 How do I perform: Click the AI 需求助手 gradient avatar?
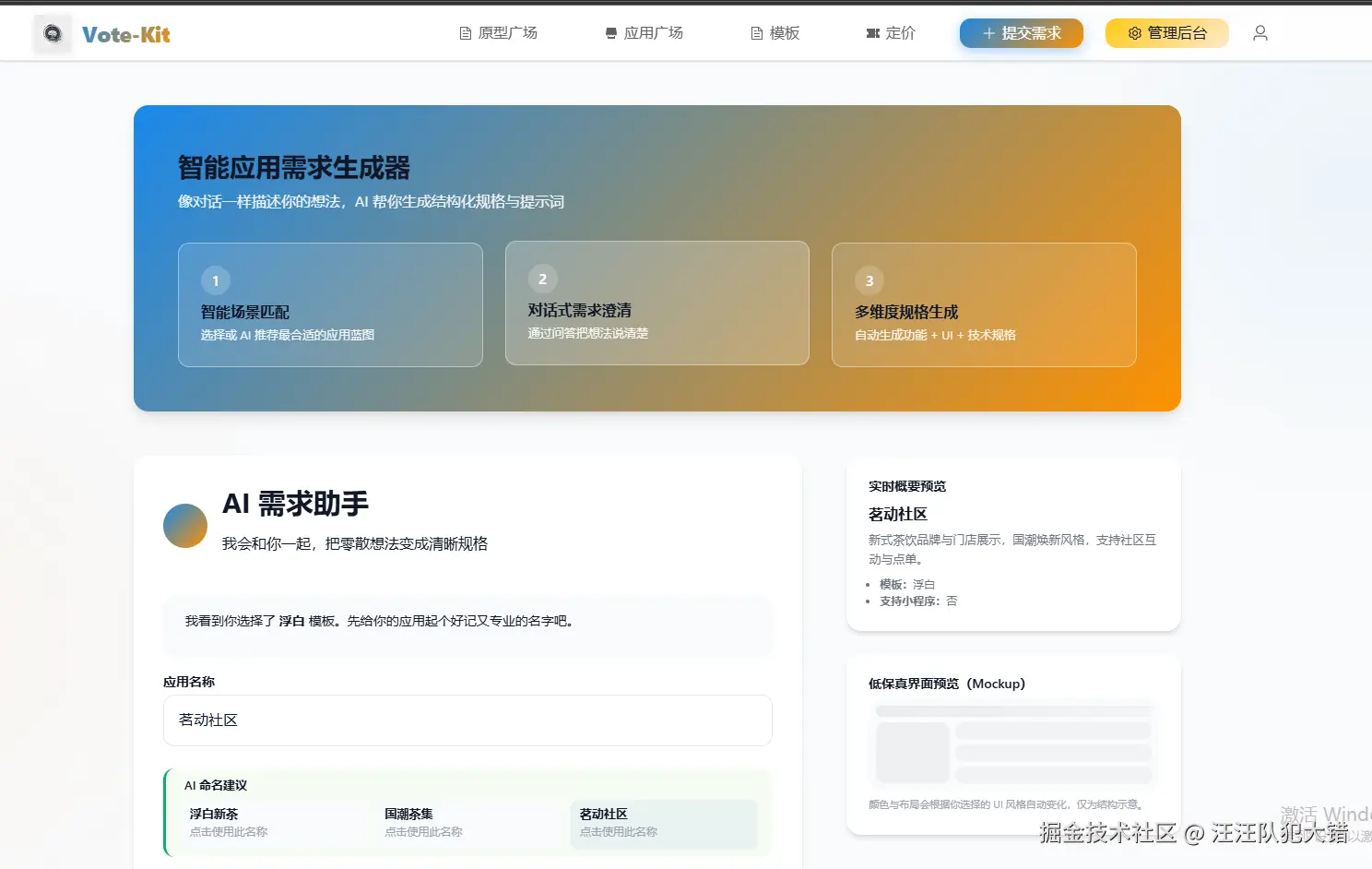tap(184, 525)
